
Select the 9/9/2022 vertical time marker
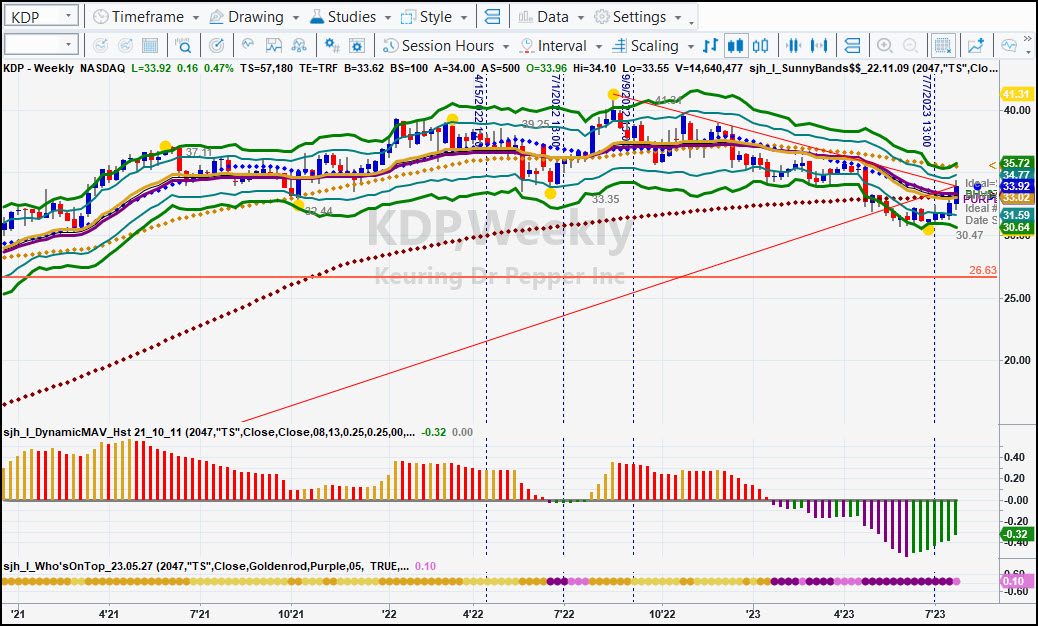(x=627, y=110)
